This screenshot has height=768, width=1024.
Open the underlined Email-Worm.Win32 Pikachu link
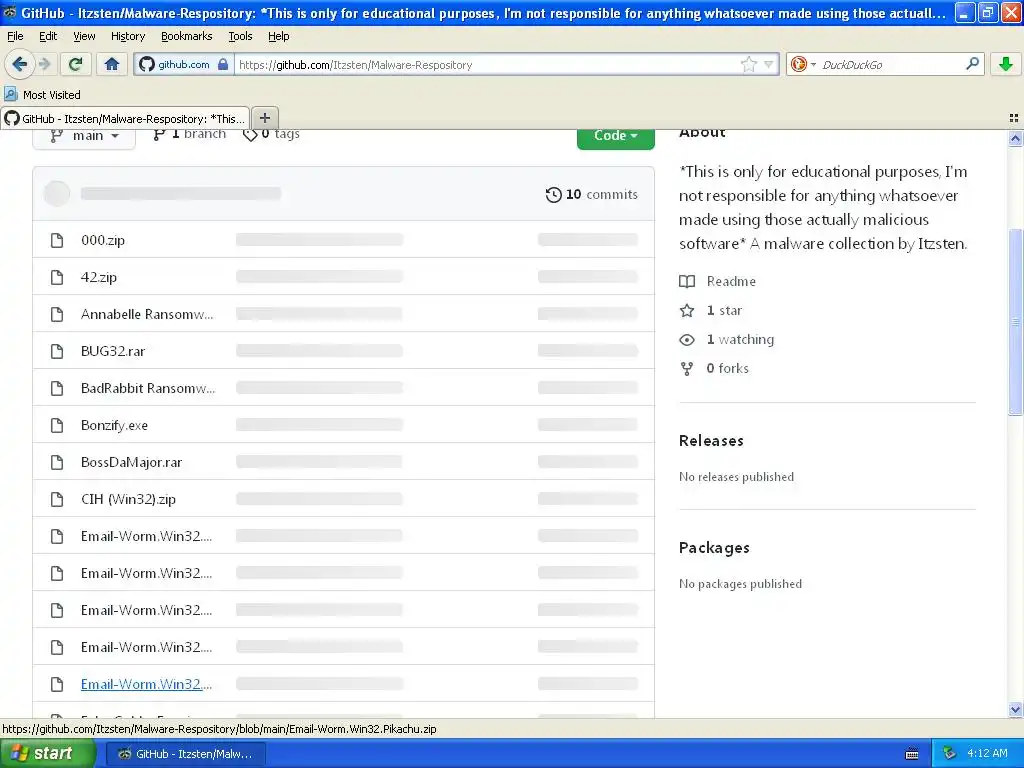(146, 684)
